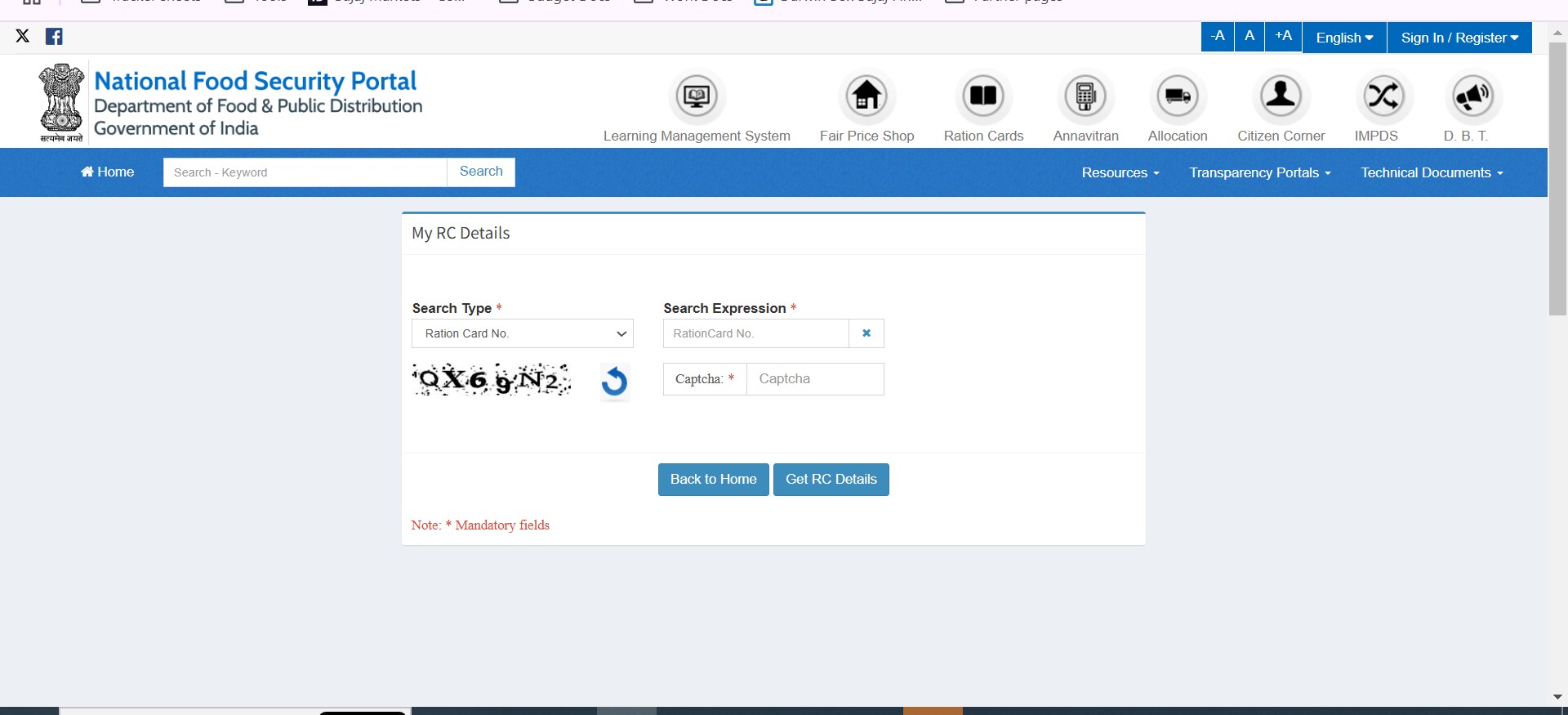Open the Resources menu

[x=1120, y=172]
